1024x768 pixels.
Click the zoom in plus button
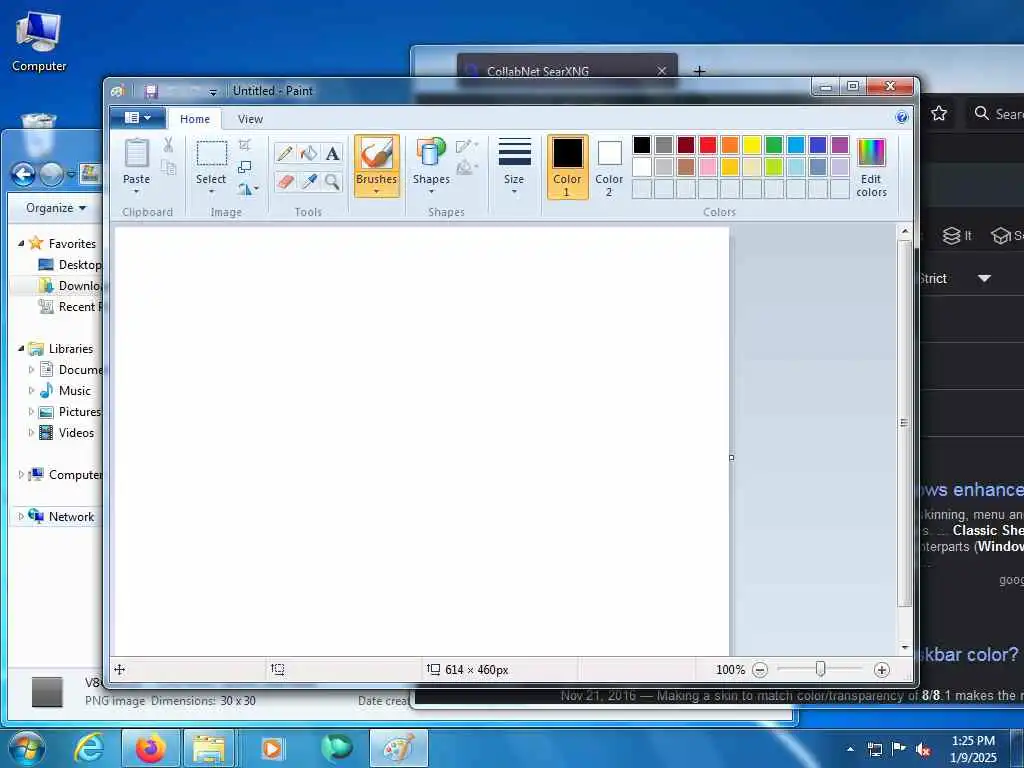pos(881,670)
